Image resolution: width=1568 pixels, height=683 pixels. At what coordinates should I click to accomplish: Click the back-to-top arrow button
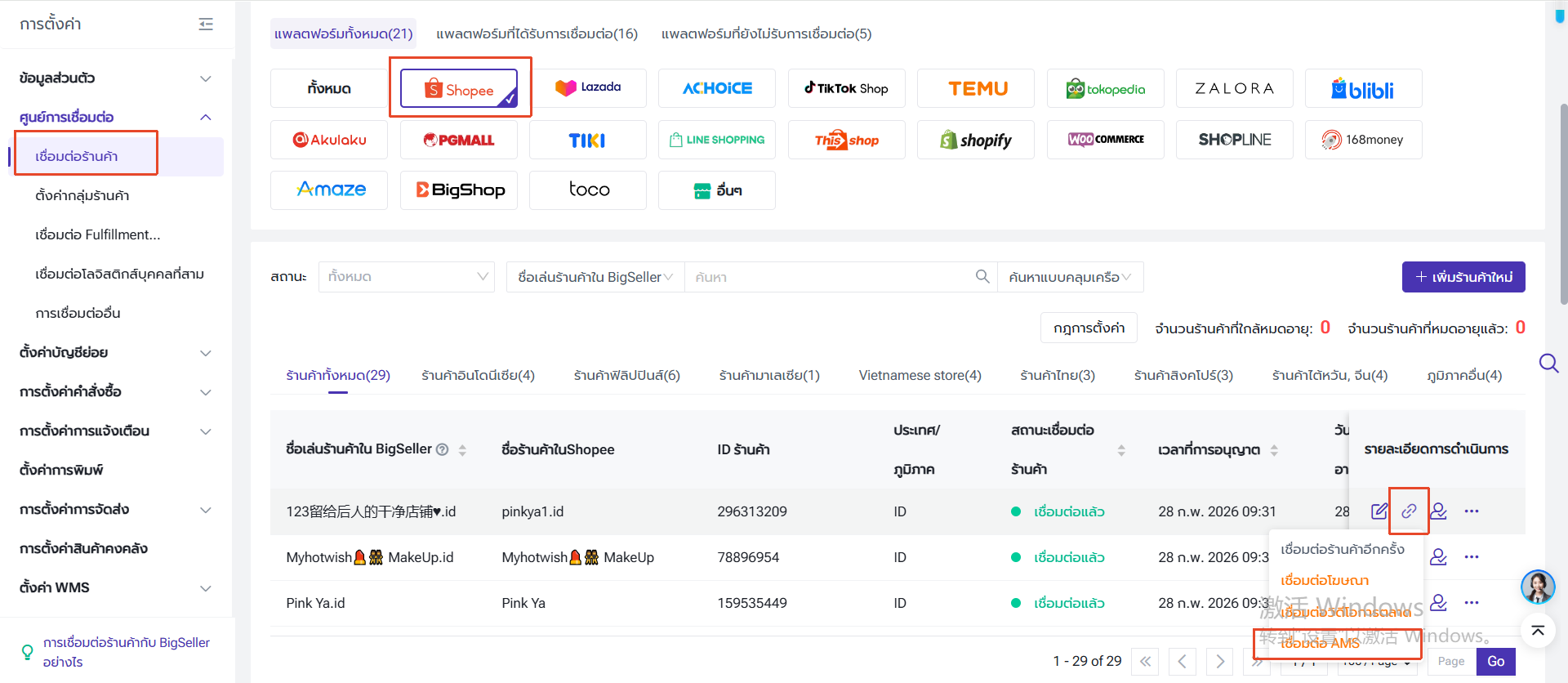[x=1538, y=631]
